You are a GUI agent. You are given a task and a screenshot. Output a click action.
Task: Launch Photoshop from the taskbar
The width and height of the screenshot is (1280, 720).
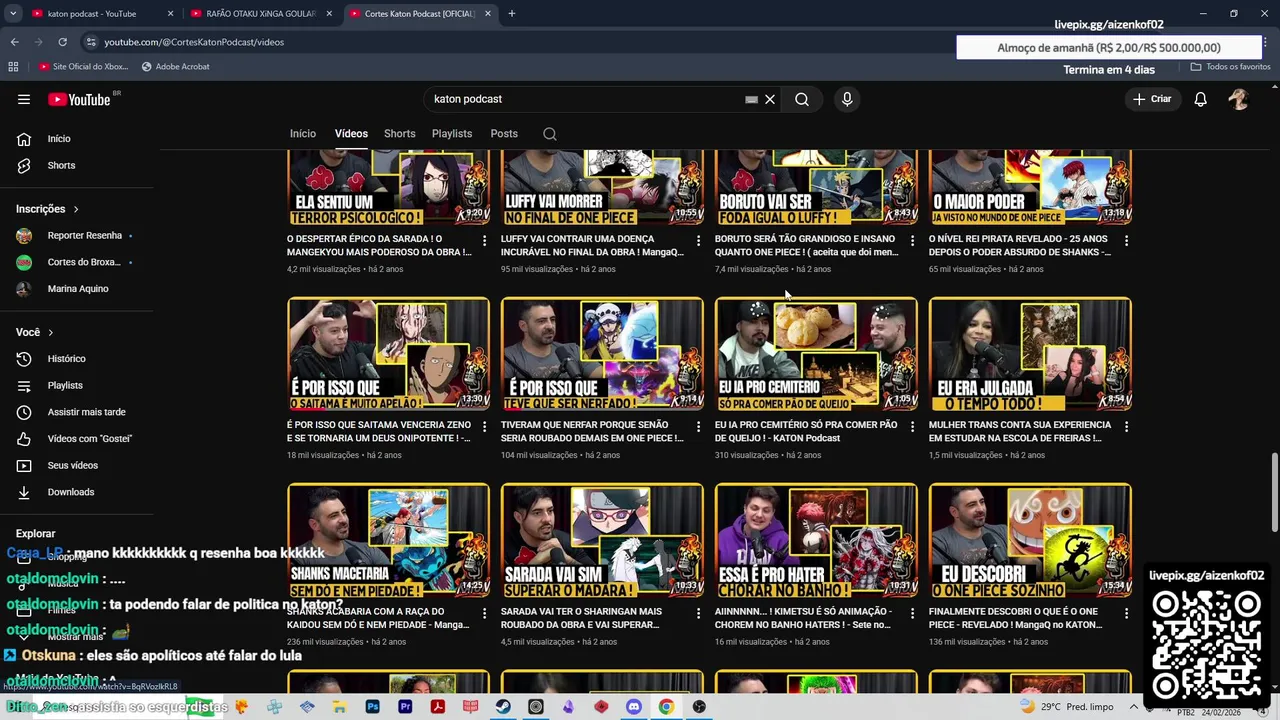[x=372, y=707]
